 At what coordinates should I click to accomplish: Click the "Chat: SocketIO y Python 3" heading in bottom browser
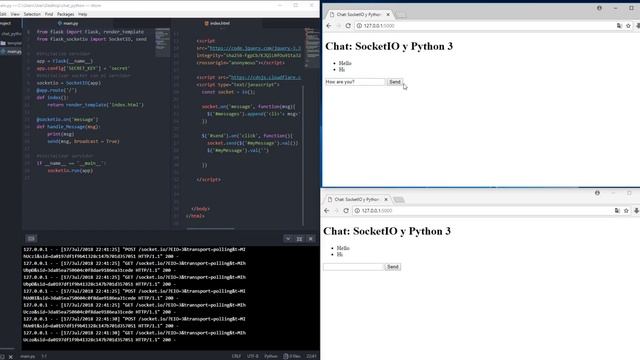[387, 231]
